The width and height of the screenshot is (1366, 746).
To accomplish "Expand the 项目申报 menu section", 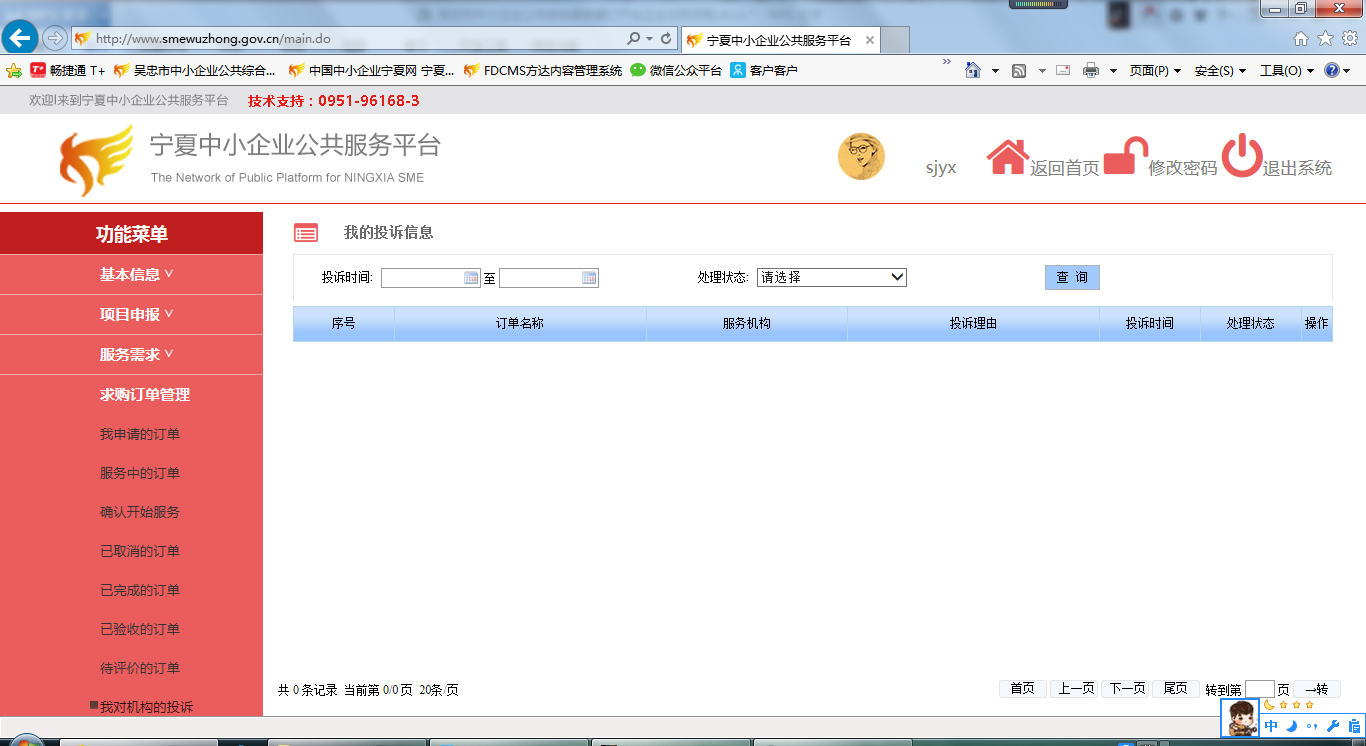I will 136,314.
